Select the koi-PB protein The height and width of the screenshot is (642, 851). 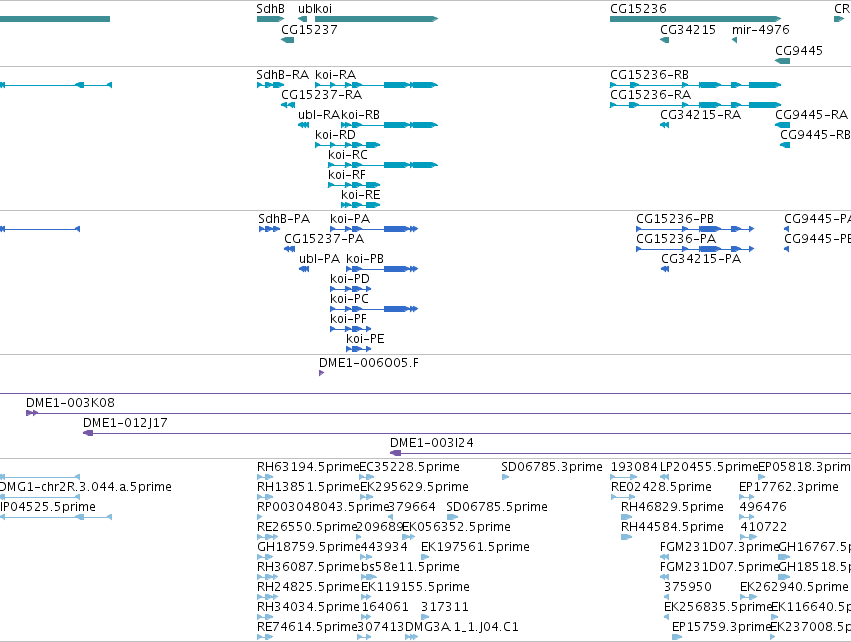[x=382, y=269]
